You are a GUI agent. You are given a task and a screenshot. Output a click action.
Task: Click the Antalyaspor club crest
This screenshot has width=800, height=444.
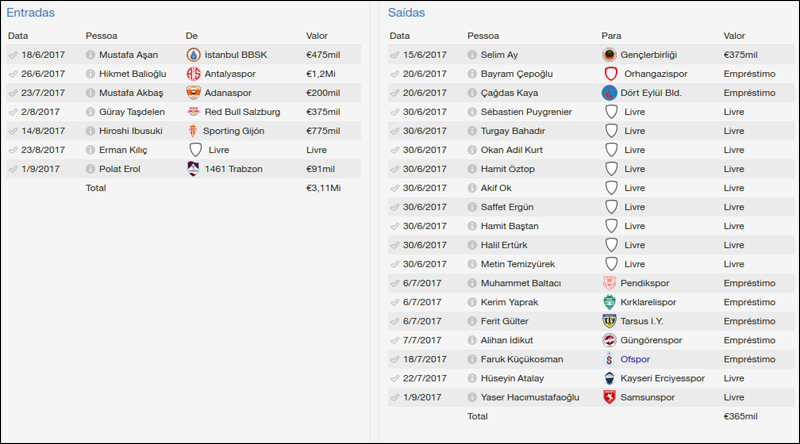click(x=193, y=74)
